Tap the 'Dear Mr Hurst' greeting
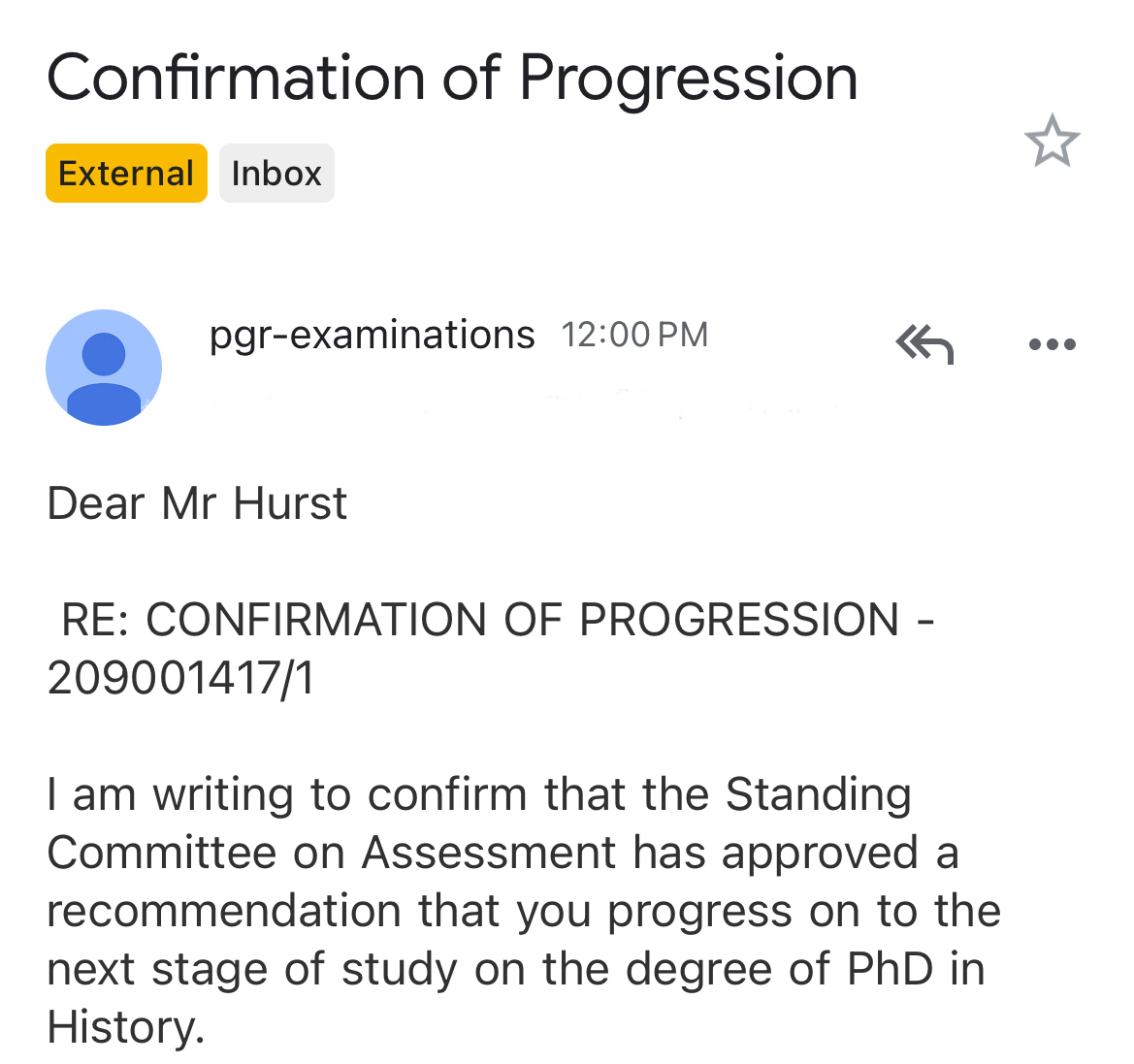 197,503
